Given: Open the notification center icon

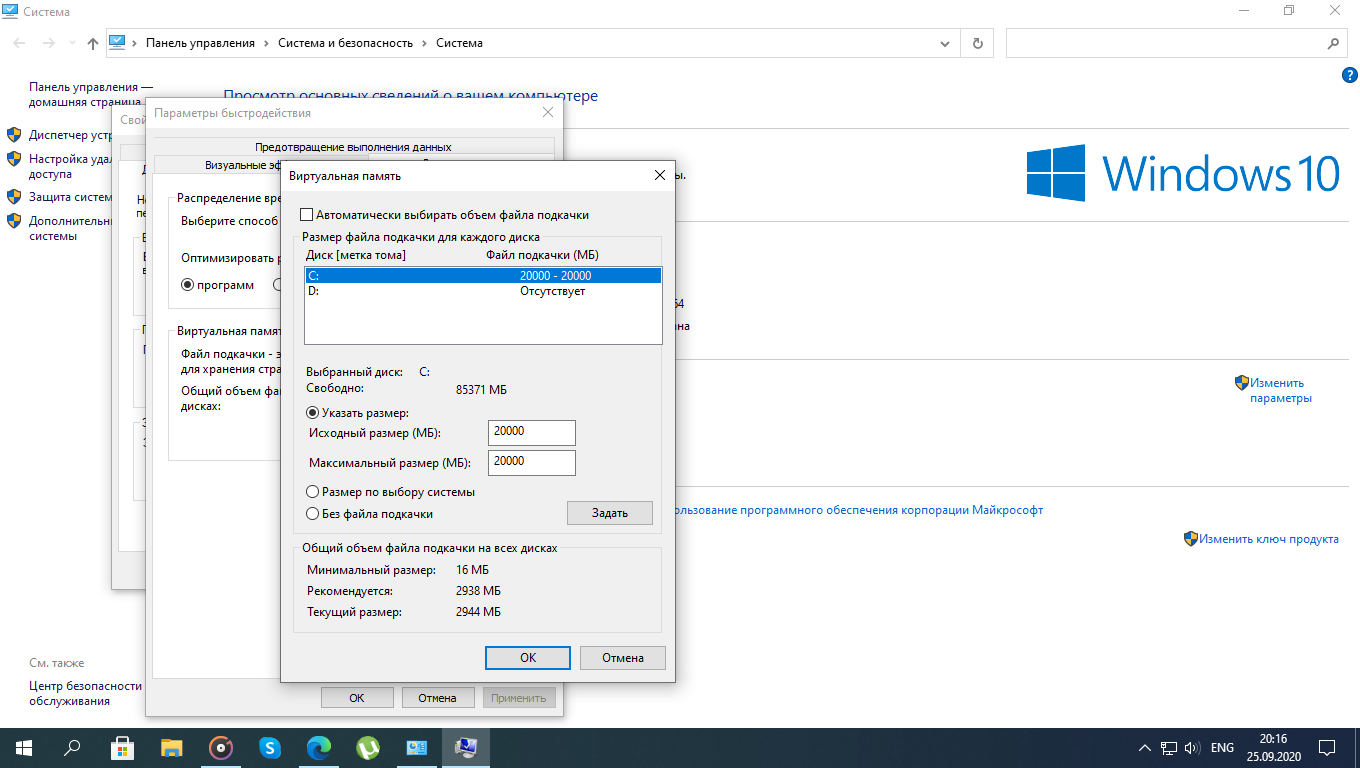Looking at the screenshot, I should point(1327,747).
